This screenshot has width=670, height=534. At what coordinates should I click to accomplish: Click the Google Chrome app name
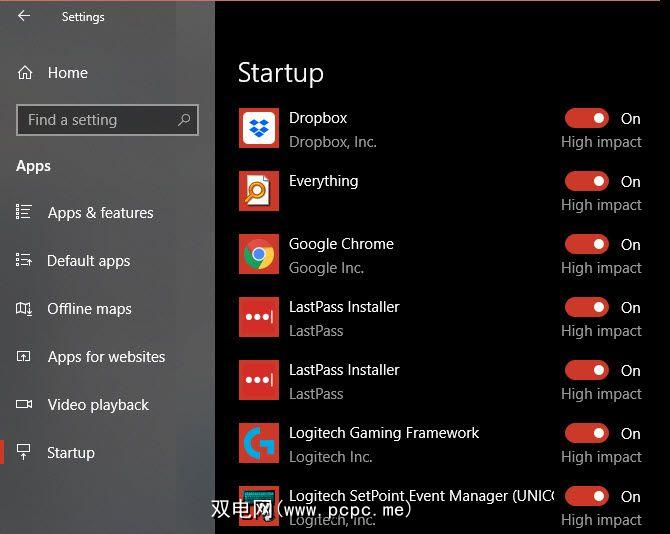341,244
